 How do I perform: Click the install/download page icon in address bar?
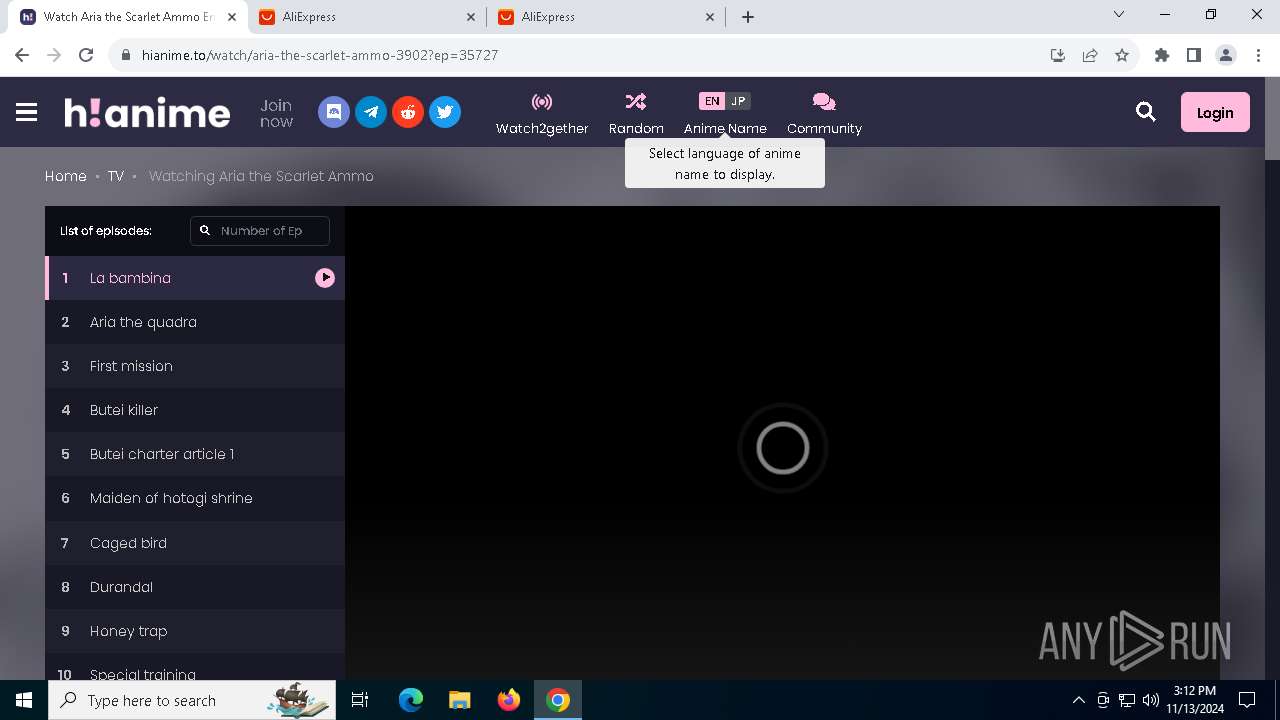pos(1058,55)
